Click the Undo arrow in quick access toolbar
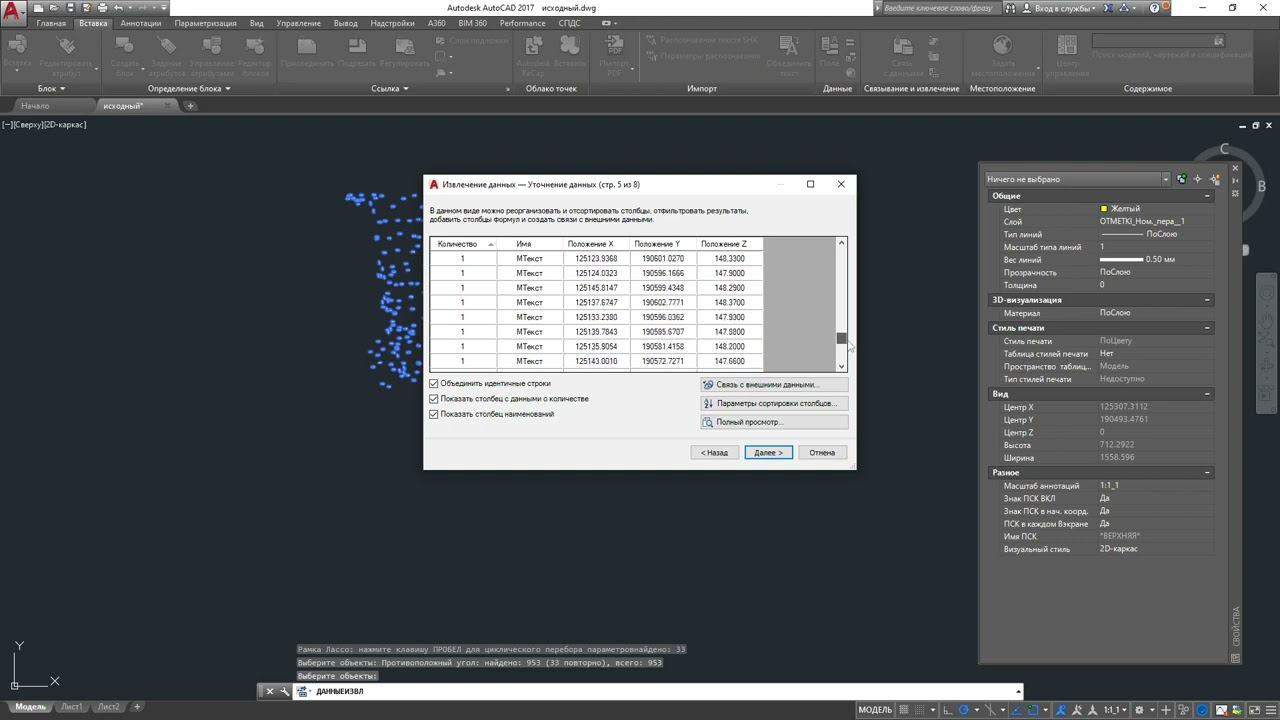The width and height of the screenshot is (1280, 720). (x=118, y=8)
